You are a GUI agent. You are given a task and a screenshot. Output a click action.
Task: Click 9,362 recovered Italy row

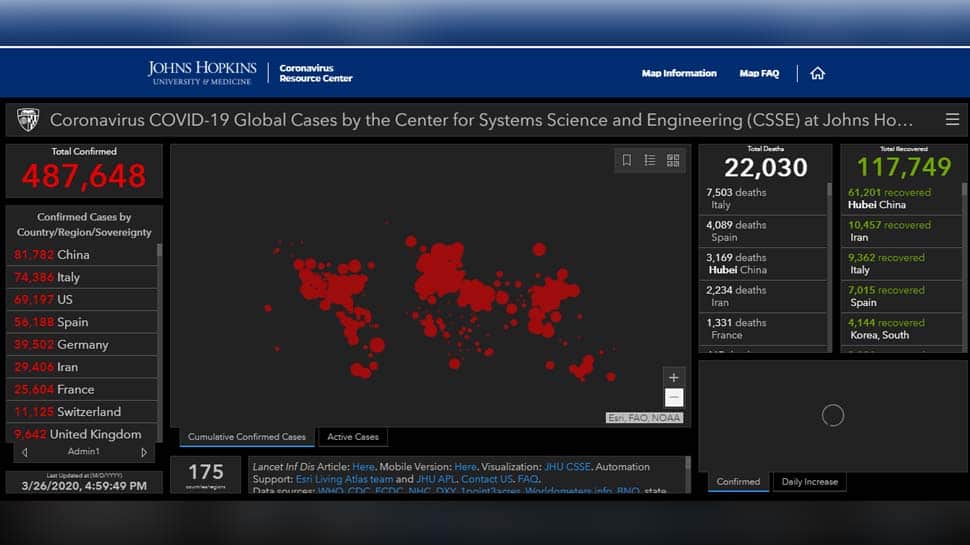click(901, 264)
